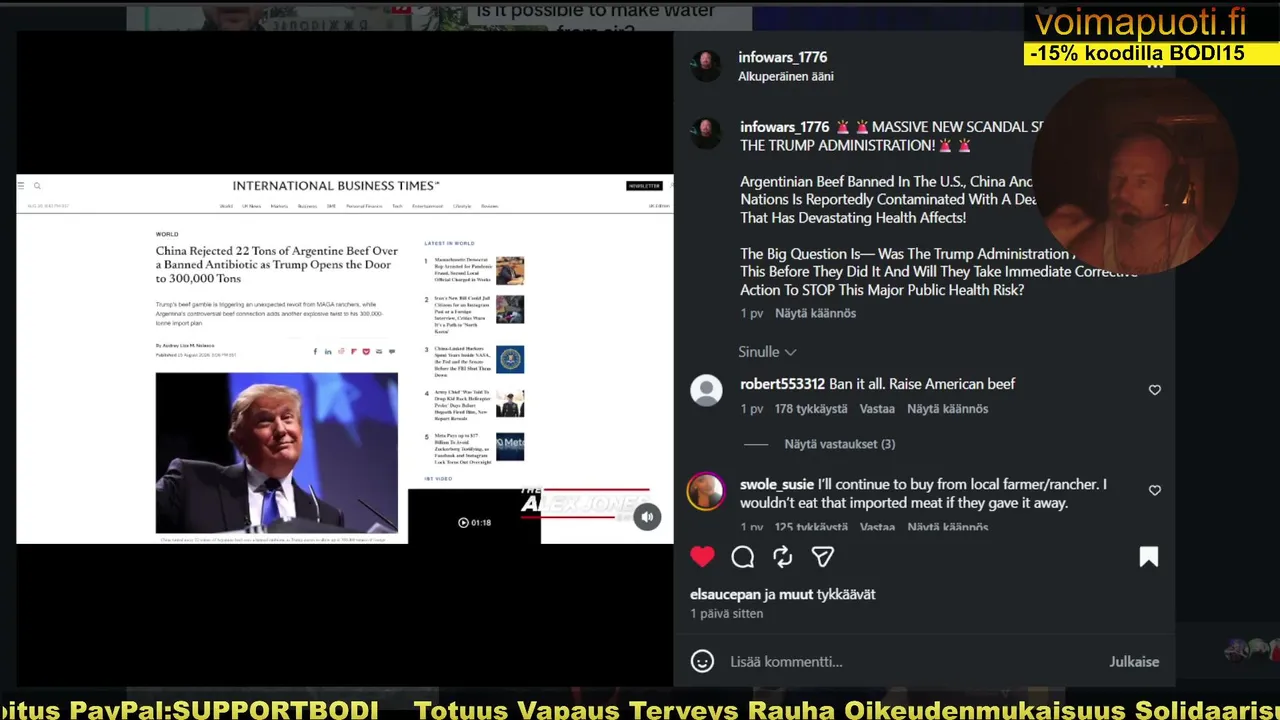Viewport: 1280px width, 720px height.
Task: Open the emoji picker beside the comment field
Action: pyautogui.click(x=703, y=661)
